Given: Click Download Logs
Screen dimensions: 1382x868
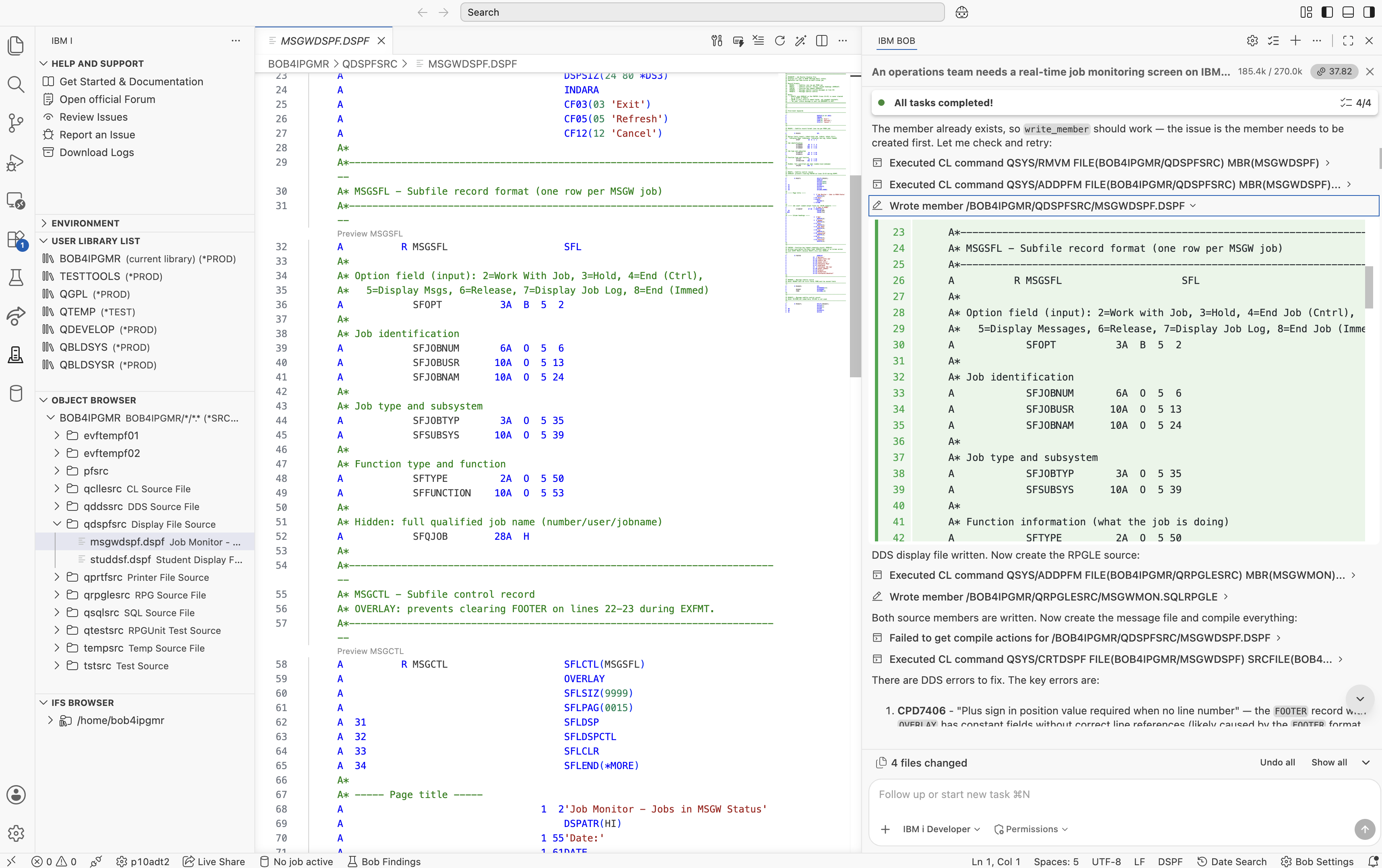Looking at the screenshot, I should [97, 152].
